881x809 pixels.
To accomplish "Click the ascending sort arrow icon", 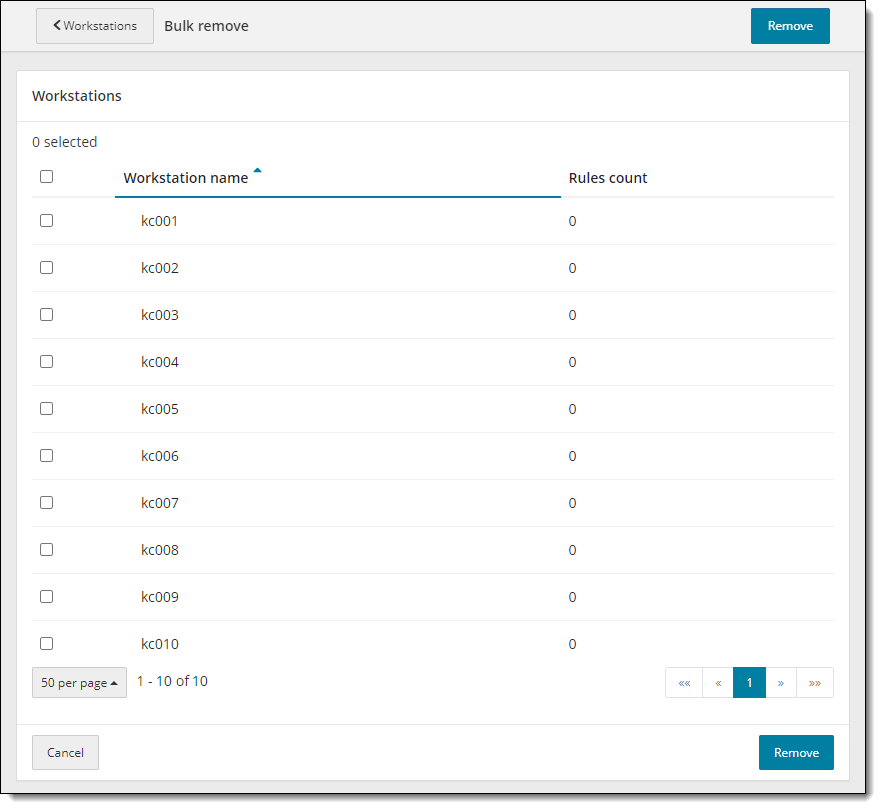I will [257, 170].
